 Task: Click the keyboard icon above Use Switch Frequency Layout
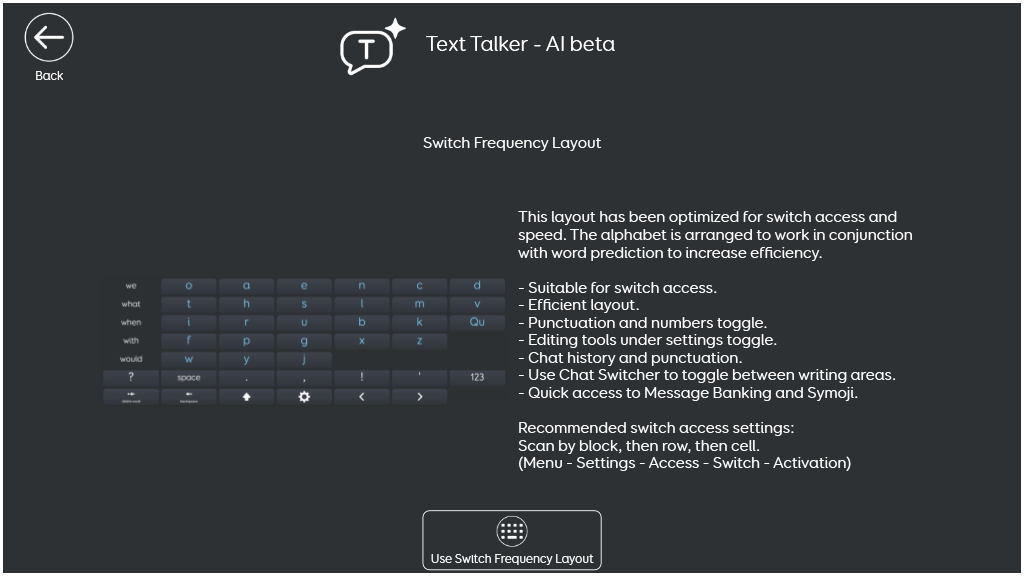[x=512, y=531]
